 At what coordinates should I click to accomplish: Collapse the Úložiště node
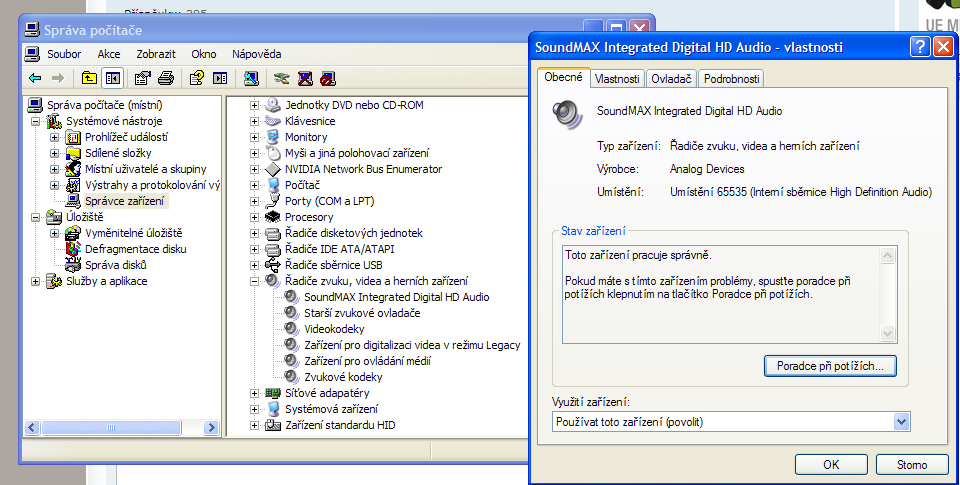click(x=36, y=217)
